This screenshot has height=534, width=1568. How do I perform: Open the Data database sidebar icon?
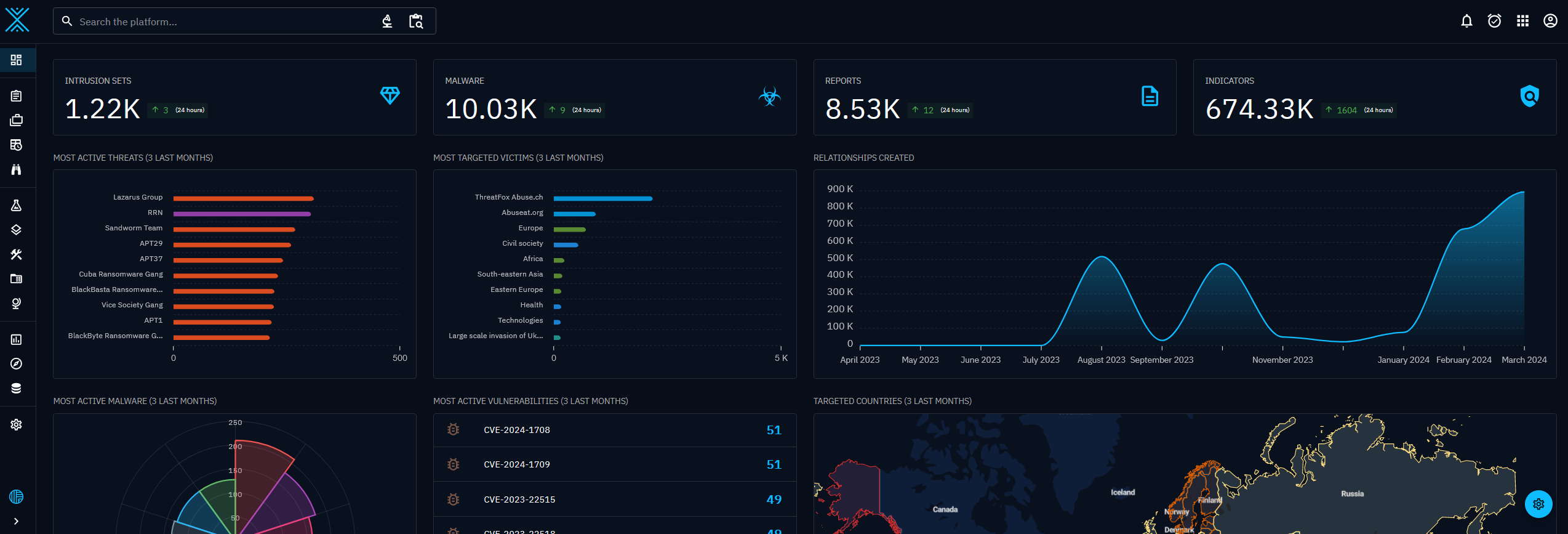pos(17,388)
